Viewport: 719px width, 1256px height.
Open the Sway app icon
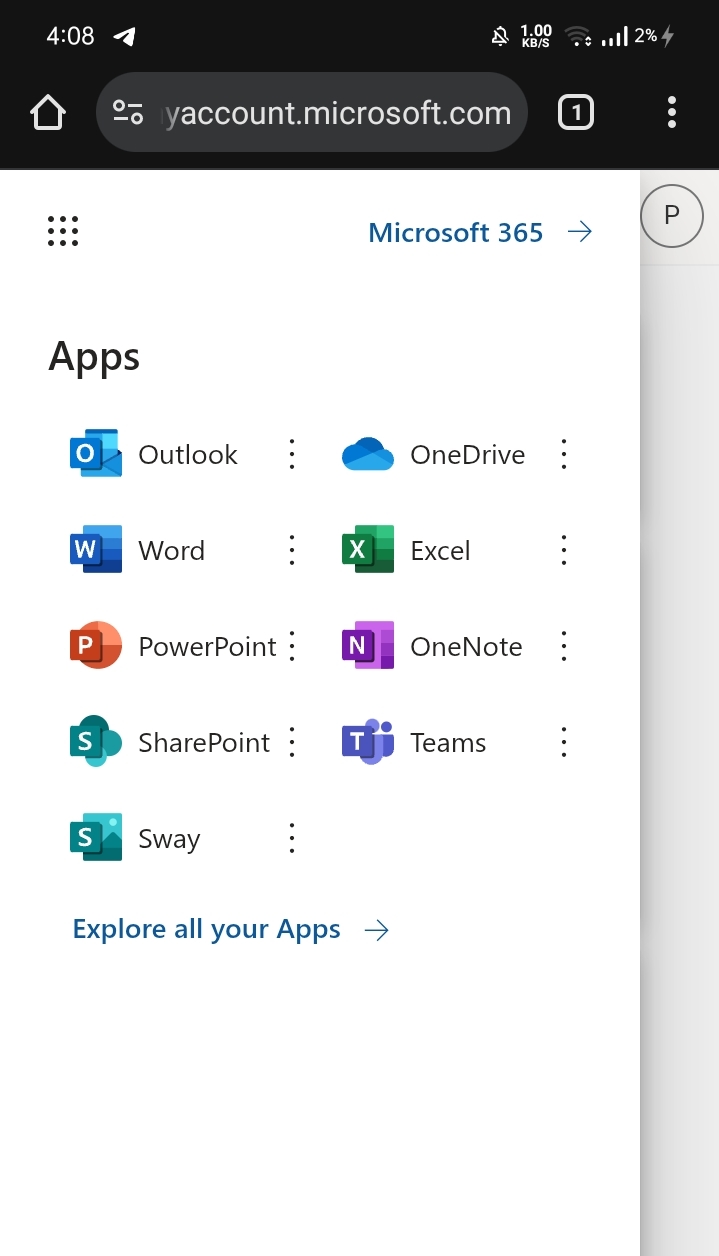click(95, 838)
